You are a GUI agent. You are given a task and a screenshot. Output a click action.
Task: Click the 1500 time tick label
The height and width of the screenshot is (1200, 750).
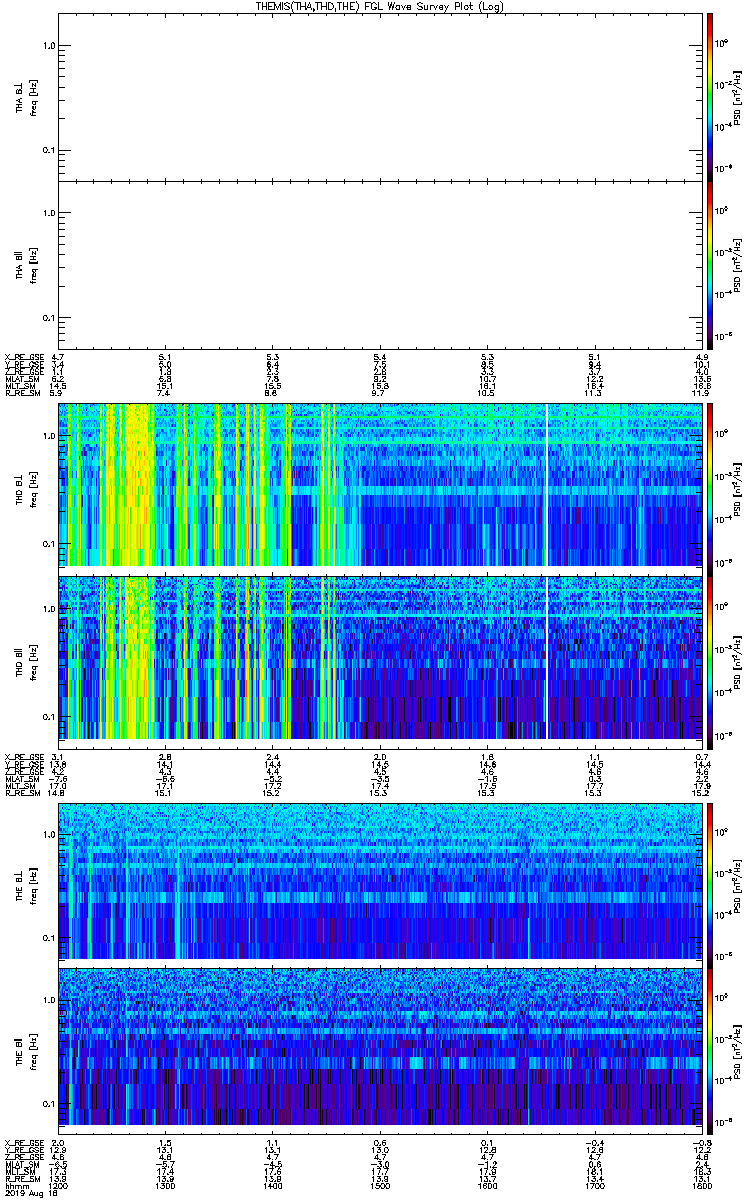(380, 1185)
